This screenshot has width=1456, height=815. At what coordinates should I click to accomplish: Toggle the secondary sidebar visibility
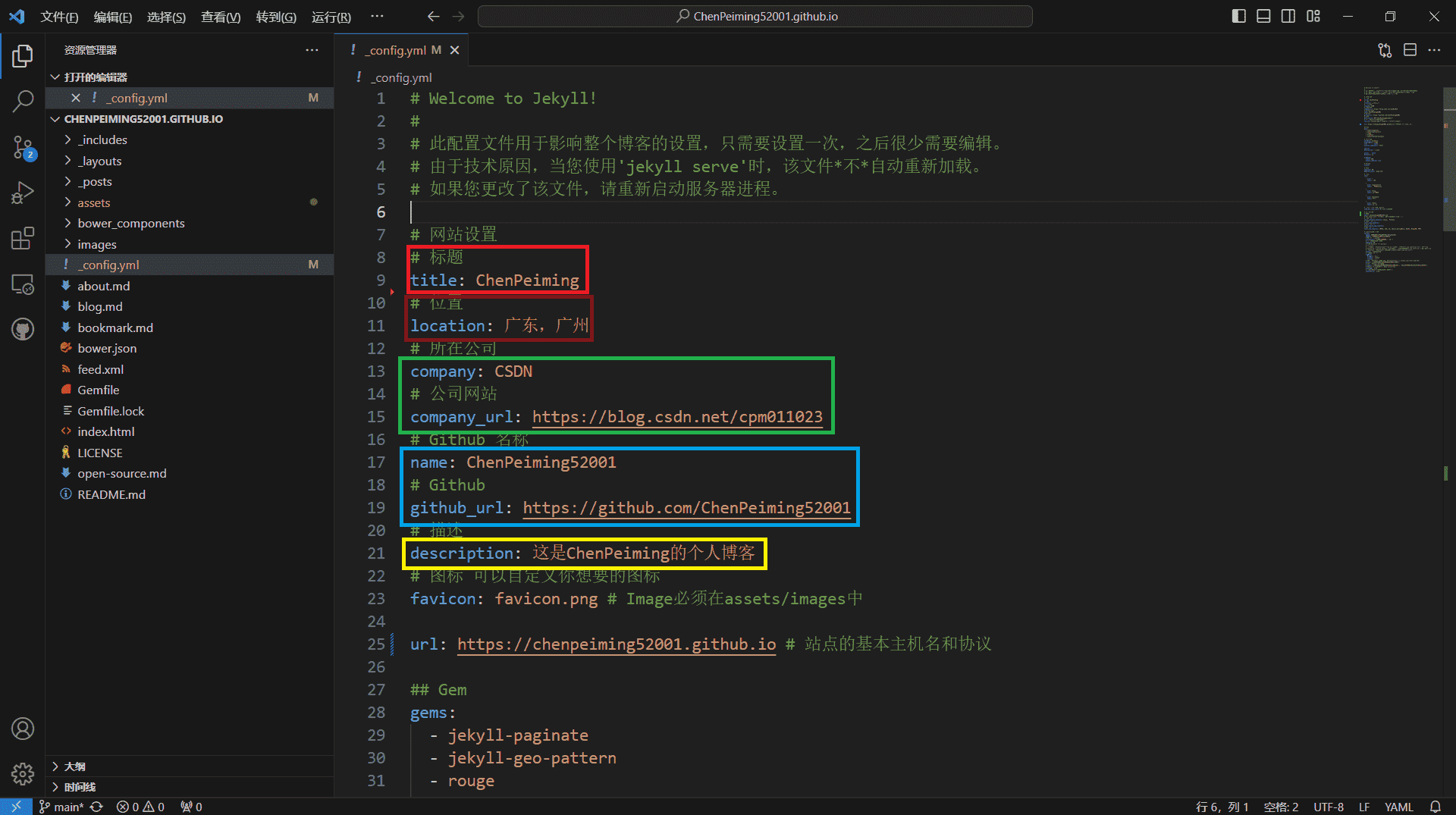pos(1288,16)
